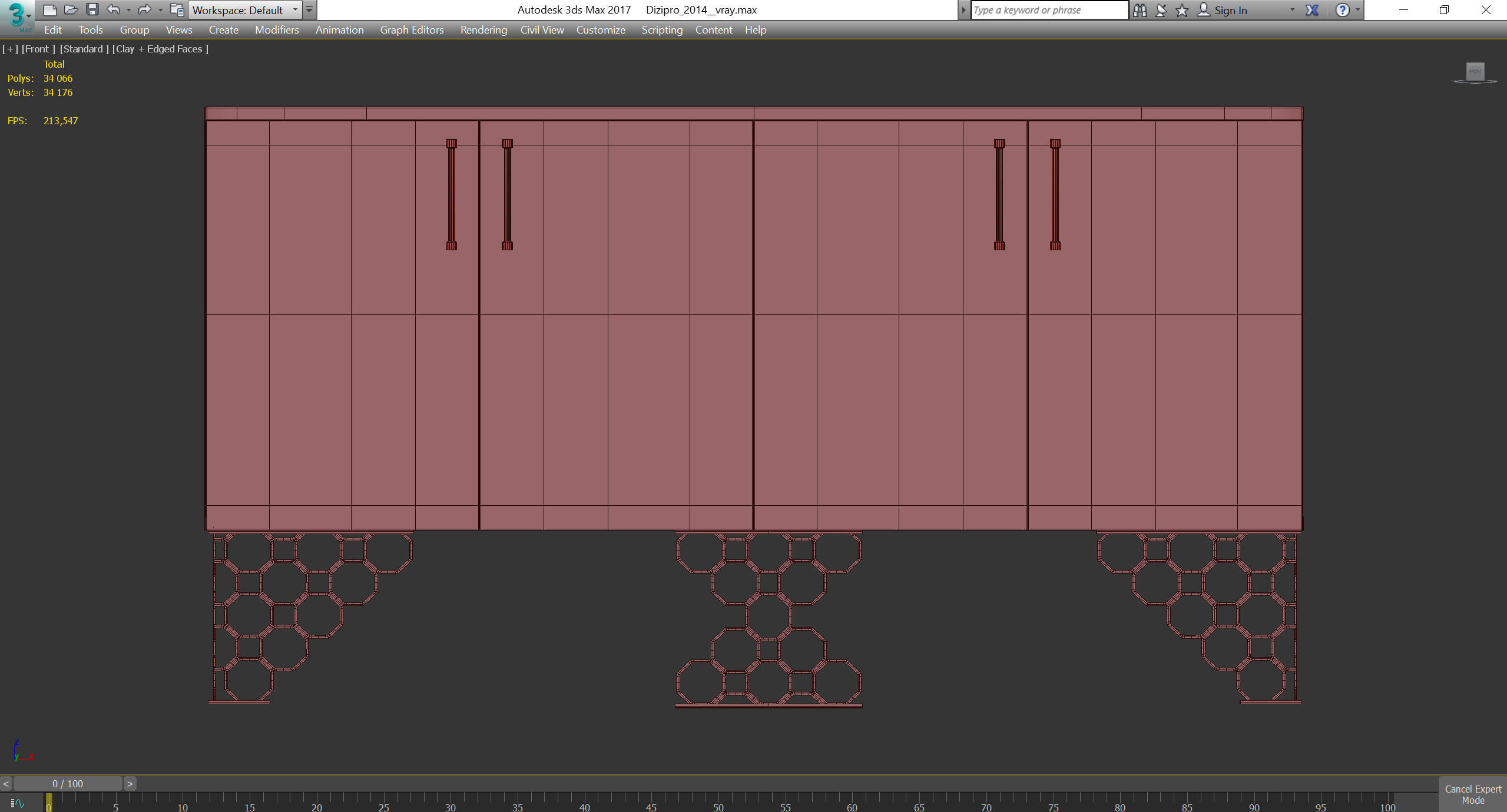Click the binoculars search icon

(x=1140, y=10)
